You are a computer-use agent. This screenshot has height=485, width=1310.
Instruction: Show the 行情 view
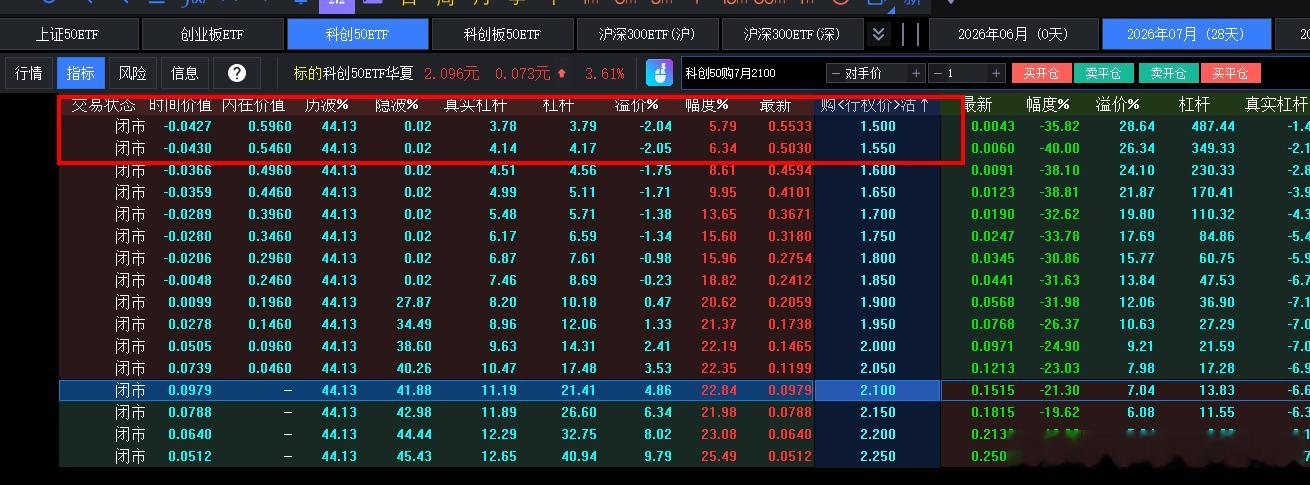(x=29, y=73)
